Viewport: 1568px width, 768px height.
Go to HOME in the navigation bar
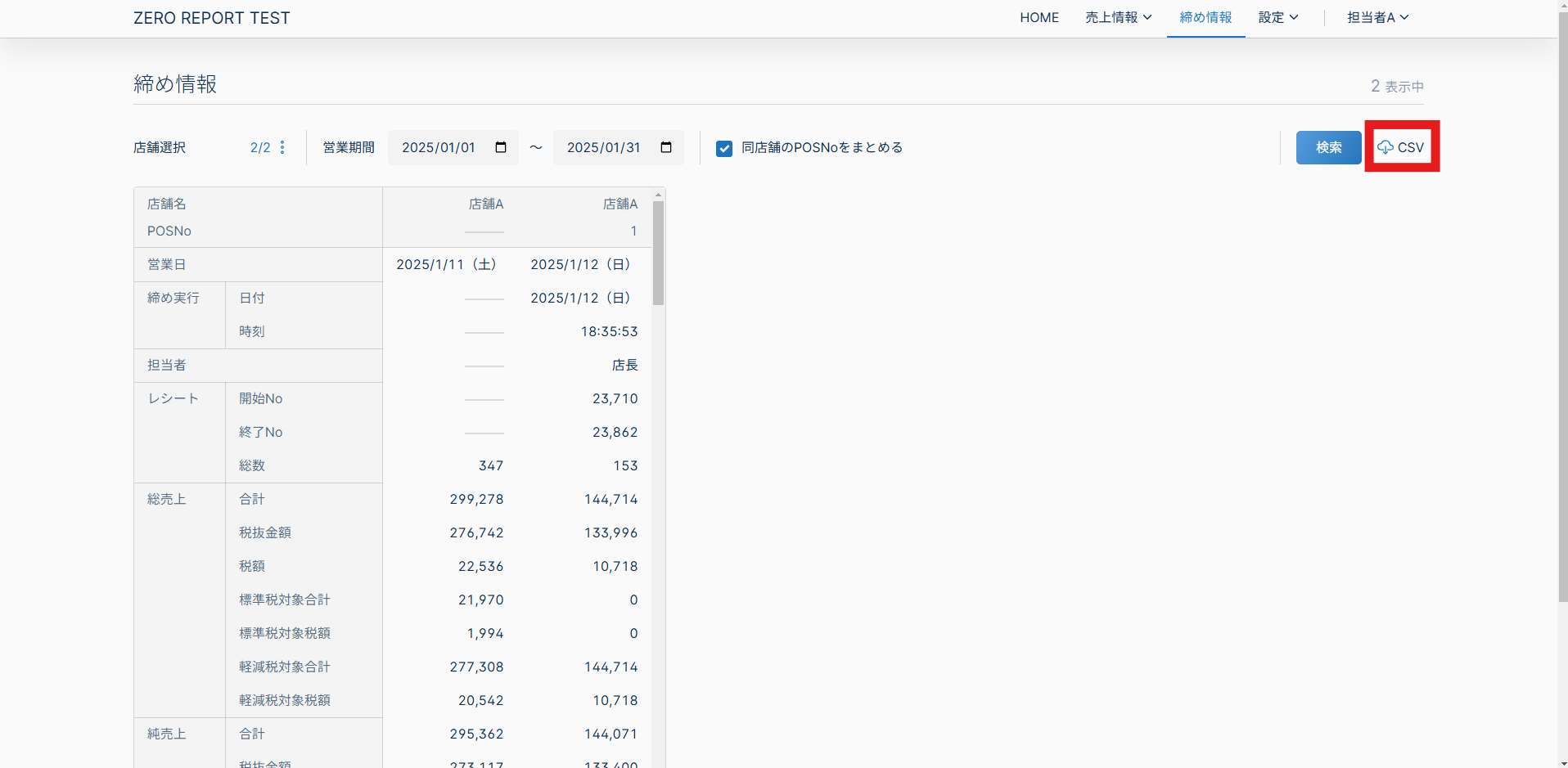click(1039, 18)
